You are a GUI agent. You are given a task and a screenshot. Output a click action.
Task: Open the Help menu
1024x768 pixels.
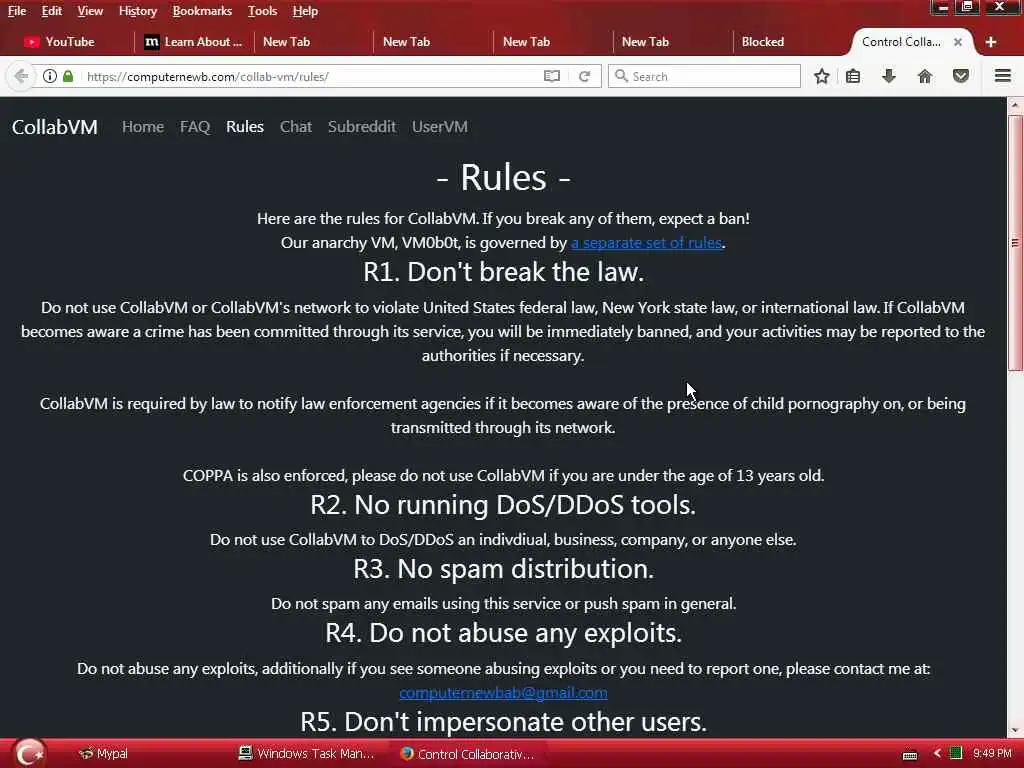tap(305, 11)
